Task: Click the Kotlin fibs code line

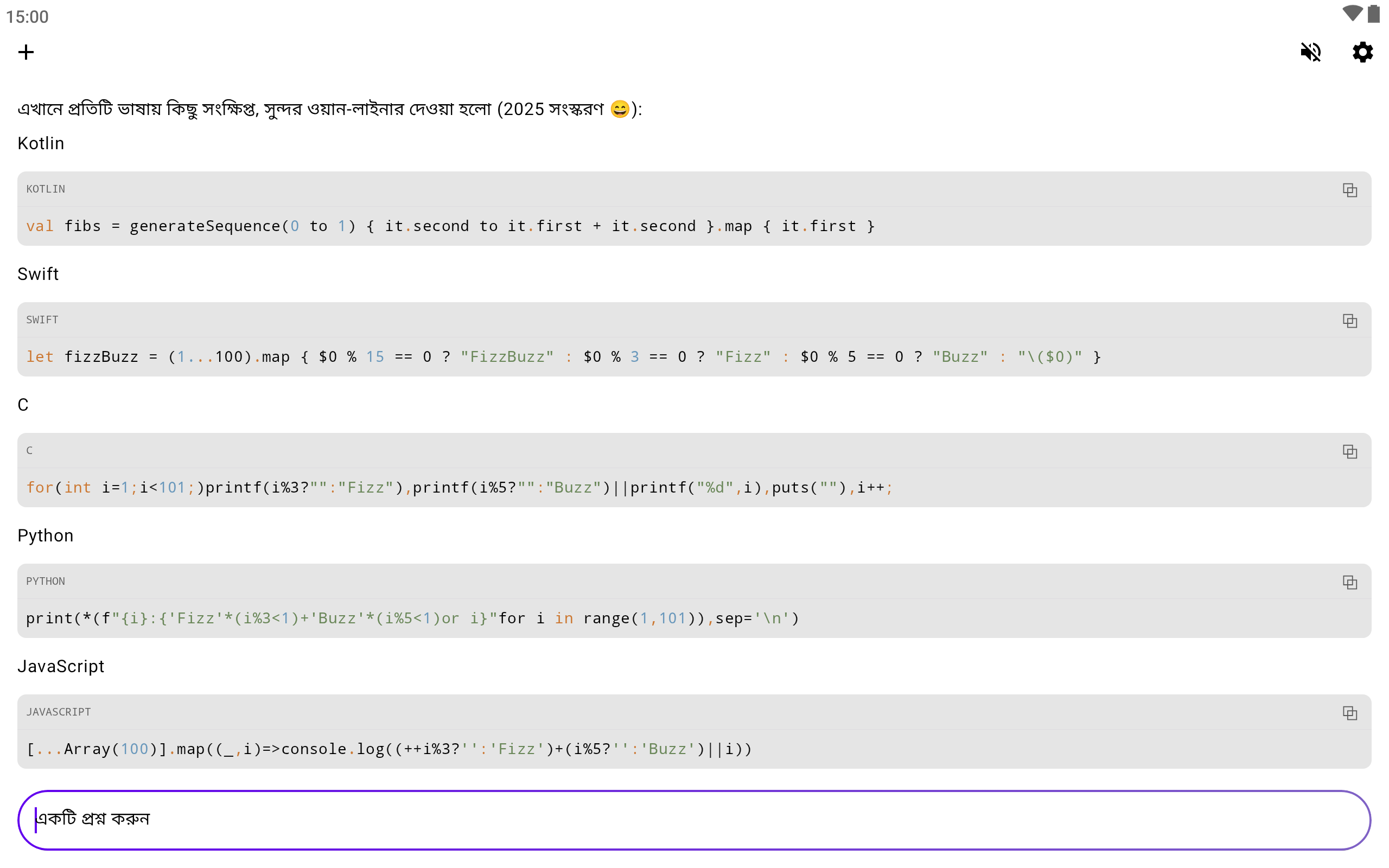Action: coord(450,226)
